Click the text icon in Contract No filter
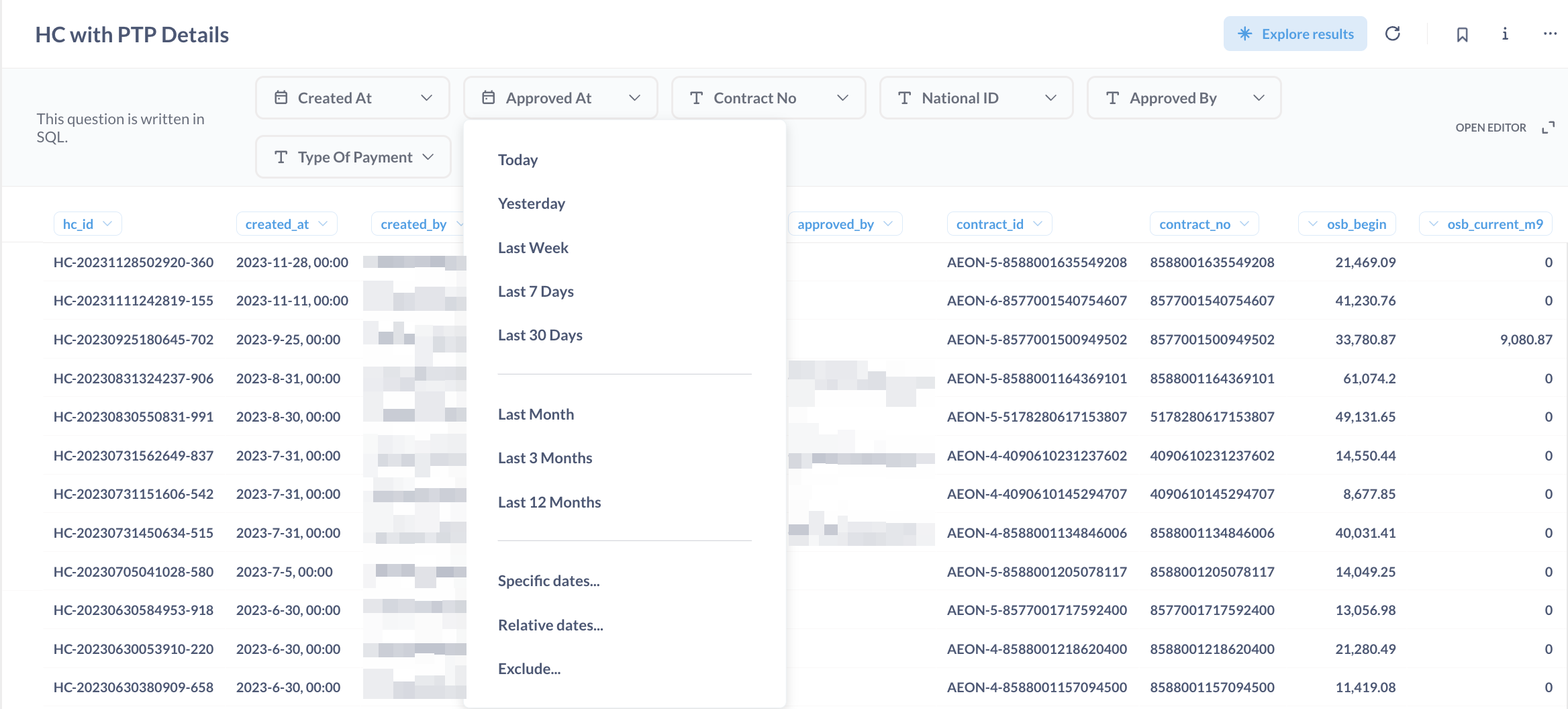This screenshot has width=1568, height=709. point(697,98)
